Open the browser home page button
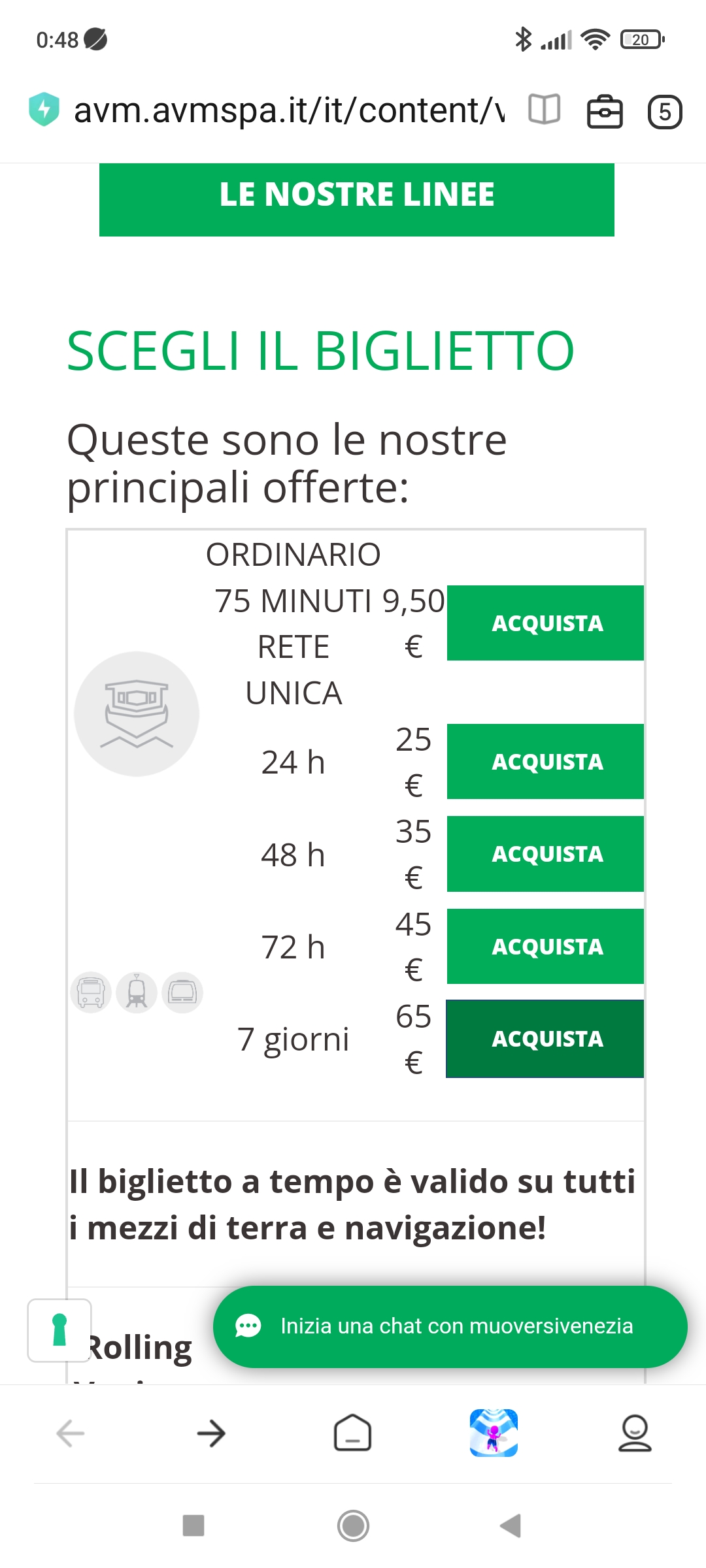The width and height of the screenshot is (706, 1568). point(352,1433)
